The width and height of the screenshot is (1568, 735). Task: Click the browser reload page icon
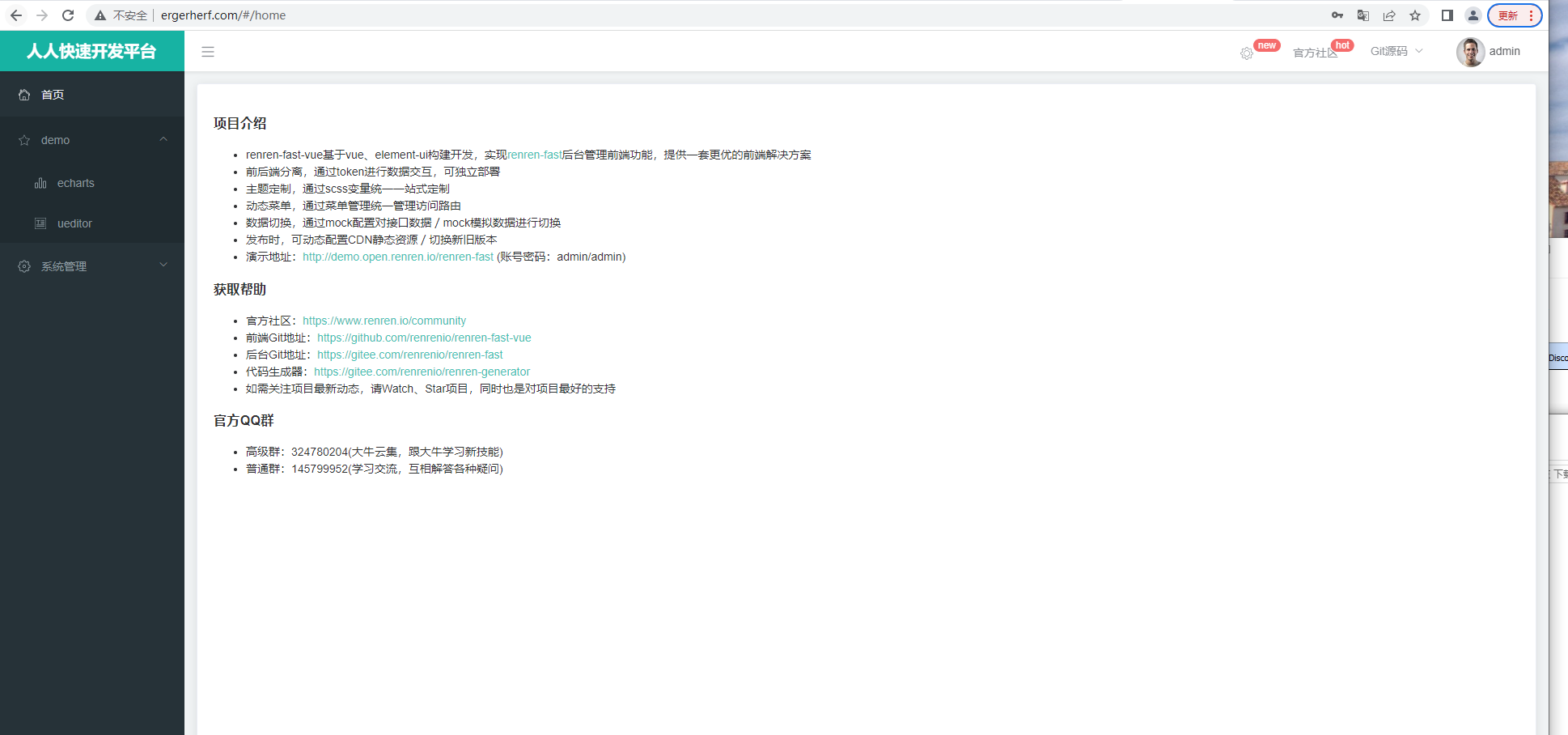pos(68,15)
